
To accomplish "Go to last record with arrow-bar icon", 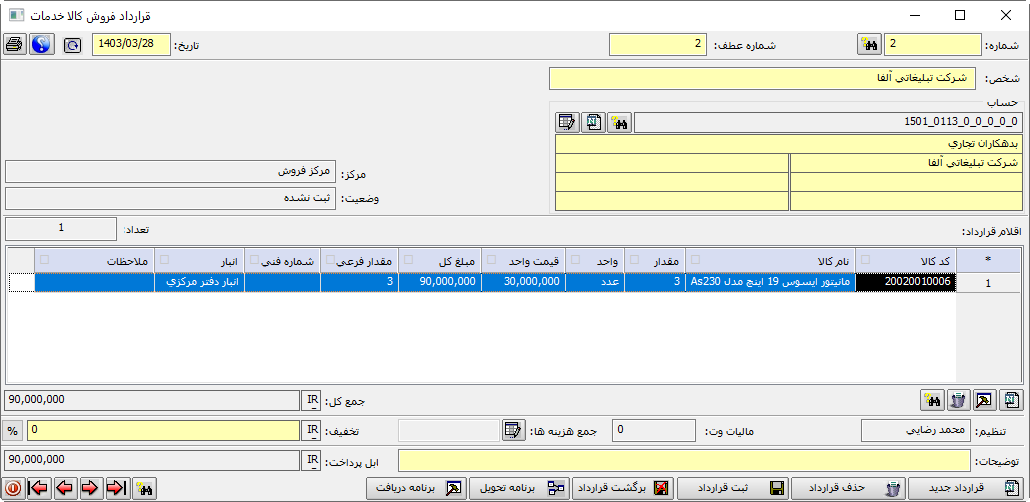I will (116, 488).
